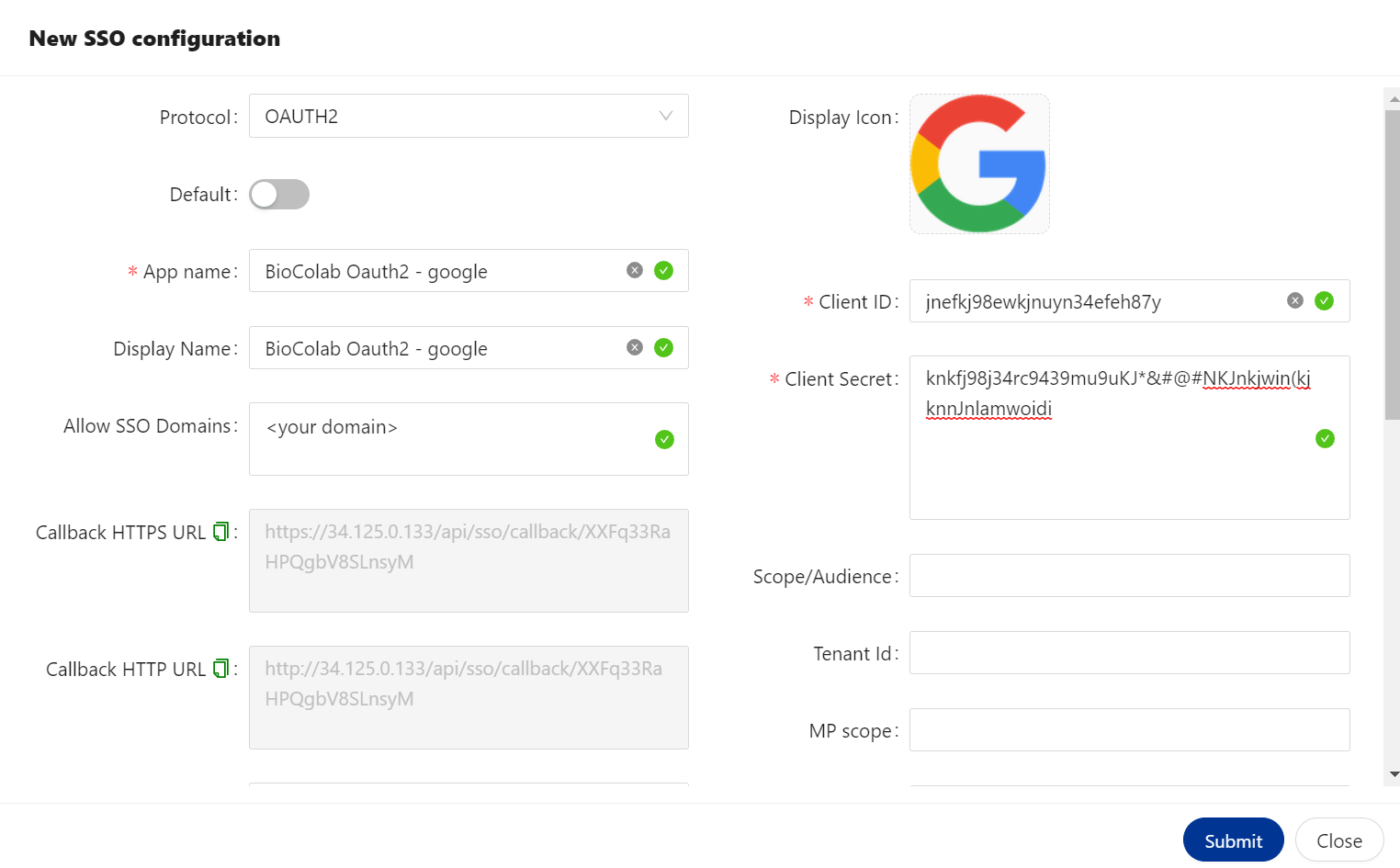Screen dimensions: 1400x868
Task: Click the MP scope input field
Action: (1130, 729)
